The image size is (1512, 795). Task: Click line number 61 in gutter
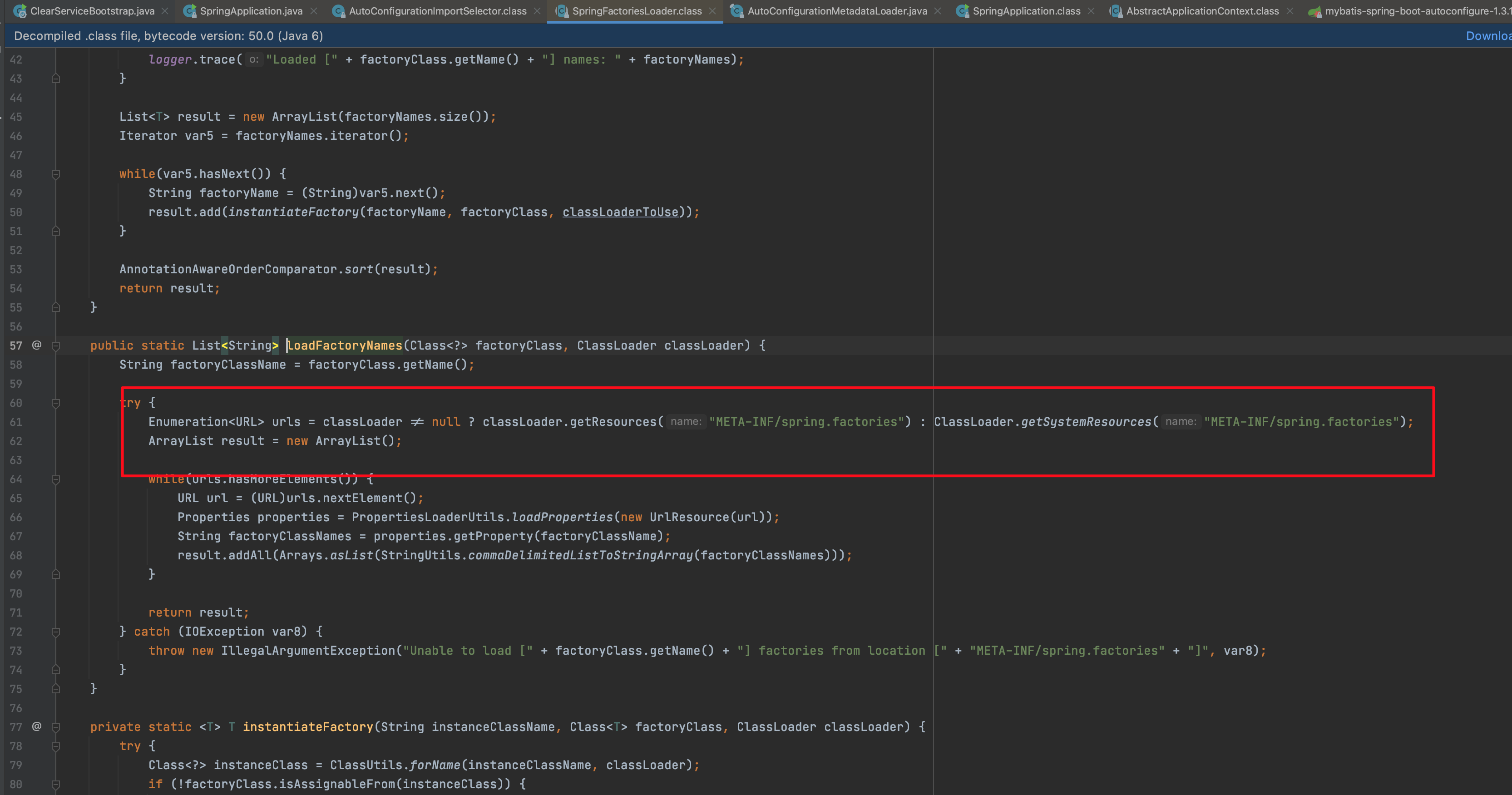[x=16, y=422]
